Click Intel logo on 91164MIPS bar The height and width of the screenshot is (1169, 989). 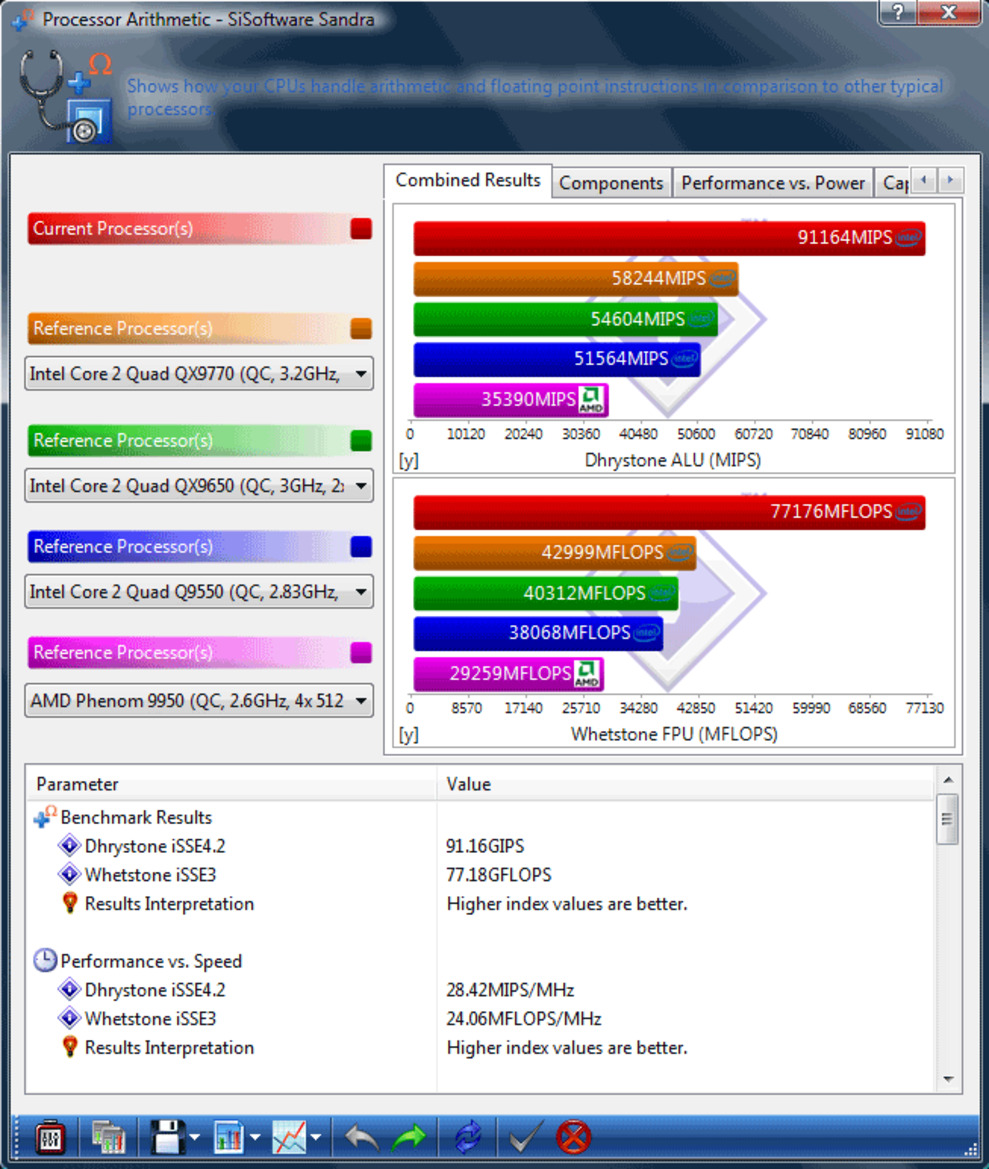tap(909, 238)
